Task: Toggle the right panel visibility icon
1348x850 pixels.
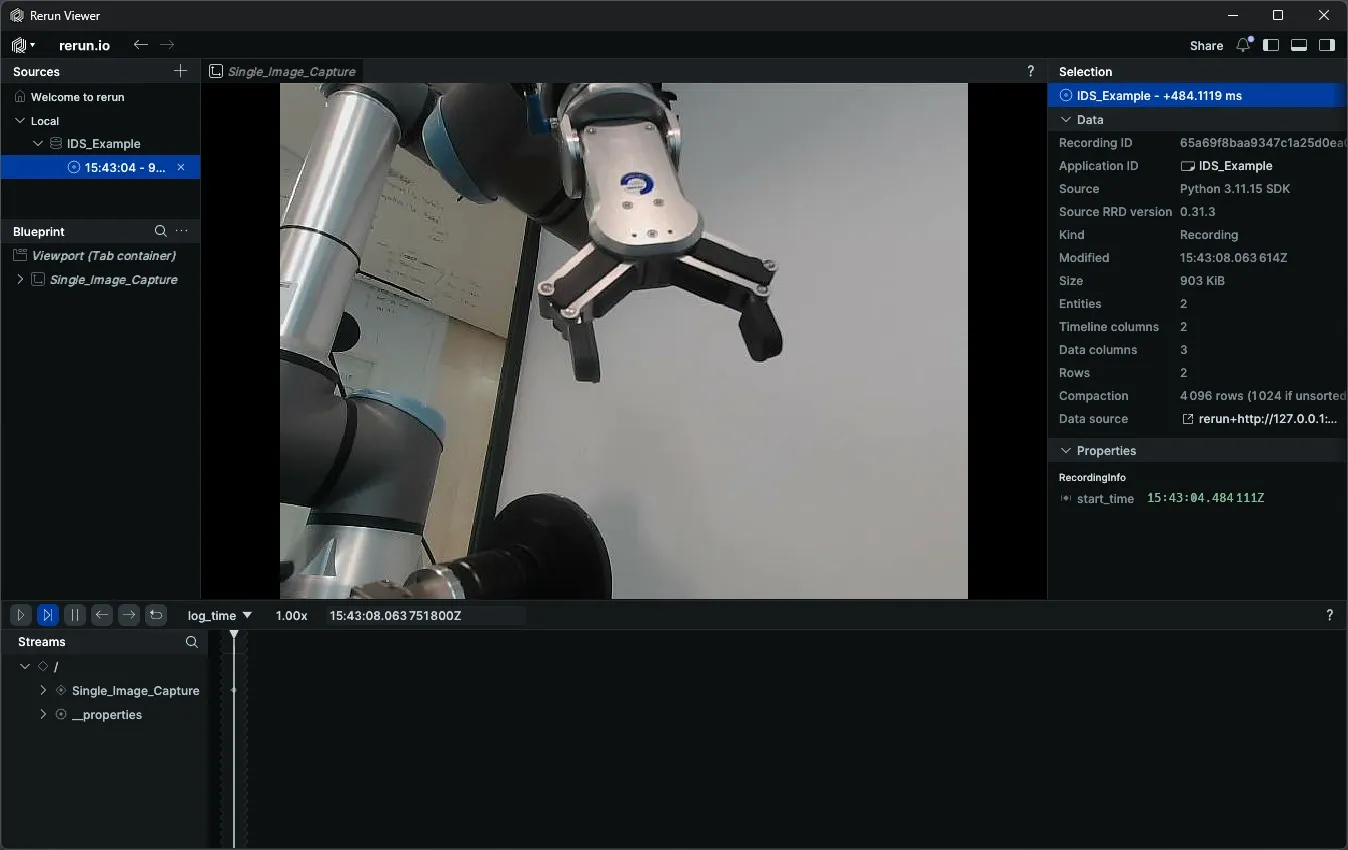Action: [x=1327, y=45]
